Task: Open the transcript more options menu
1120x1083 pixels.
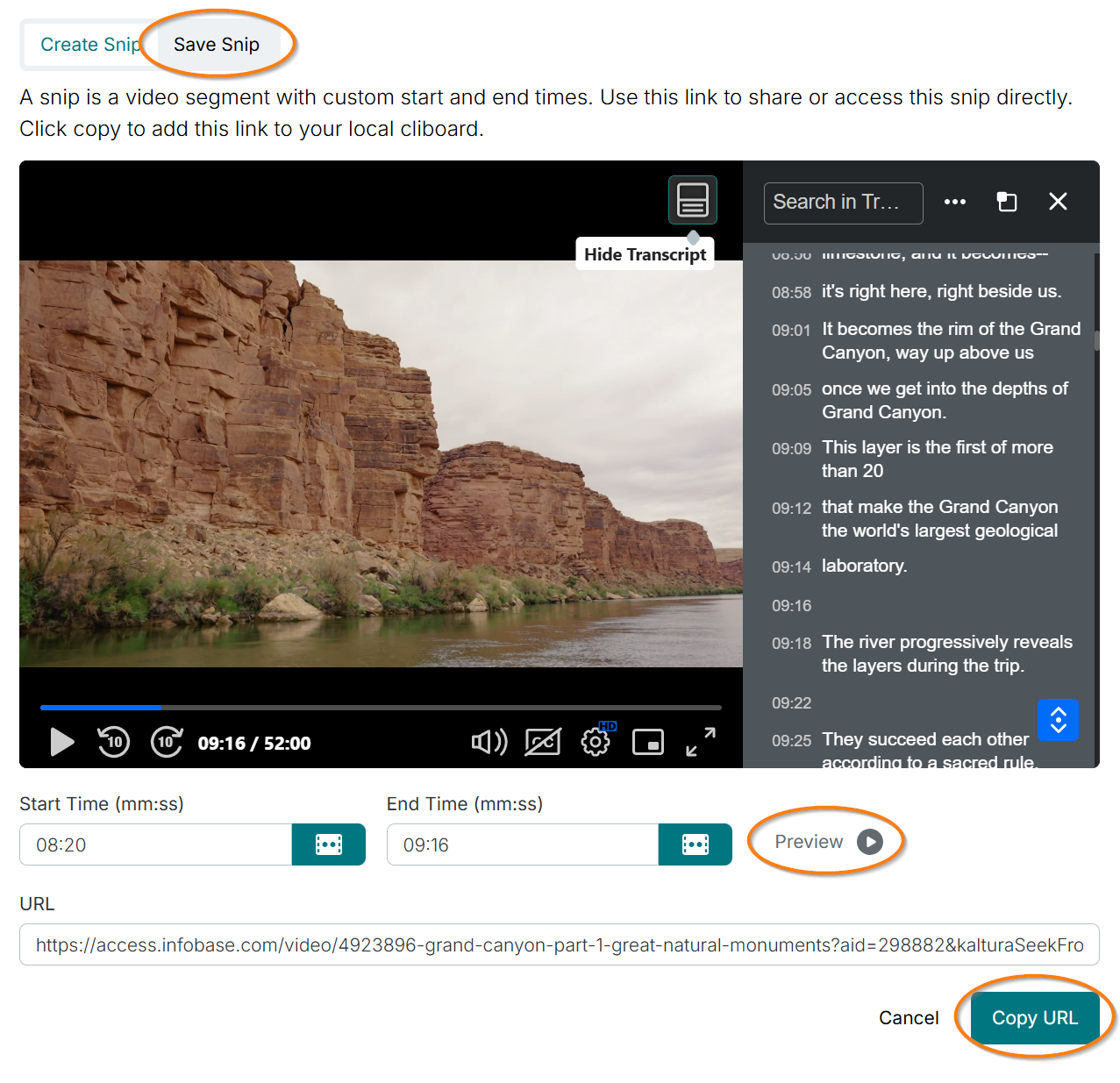Action: point(954,202)
